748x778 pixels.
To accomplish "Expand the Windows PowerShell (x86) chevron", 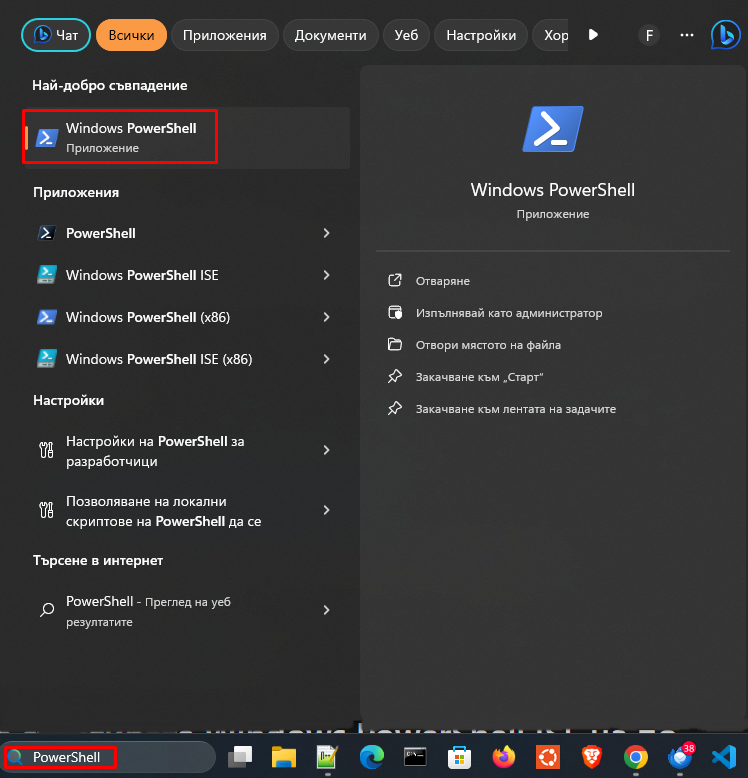I will point(326,317).
